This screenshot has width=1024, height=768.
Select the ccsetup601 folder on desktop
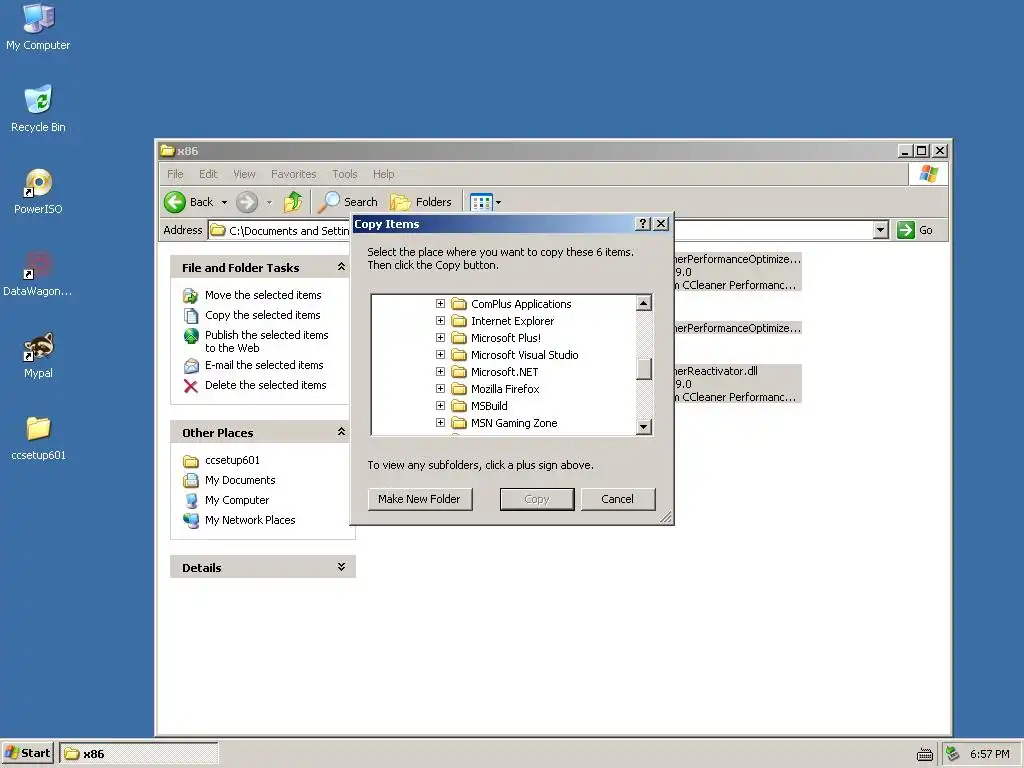38,438
